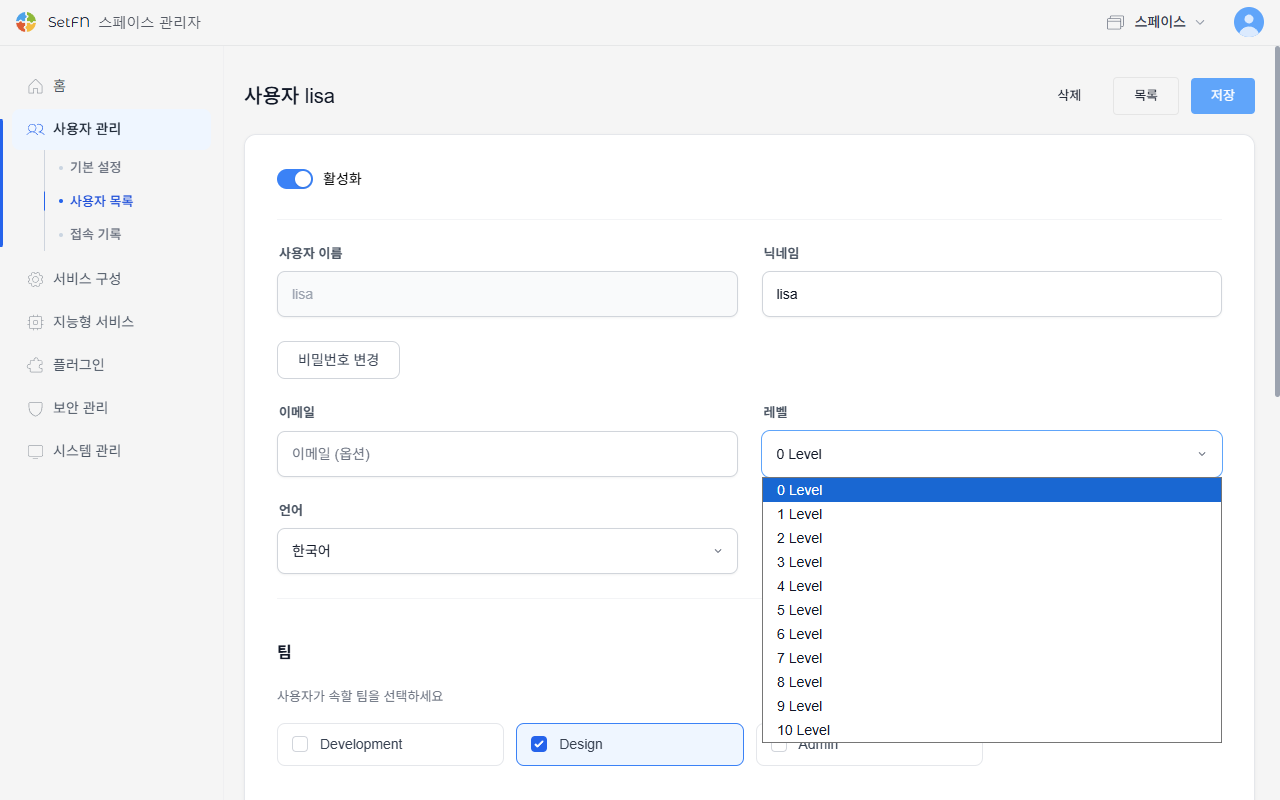Check the Development team checkbox
The image size is (1280, 800).
point(300,744)
